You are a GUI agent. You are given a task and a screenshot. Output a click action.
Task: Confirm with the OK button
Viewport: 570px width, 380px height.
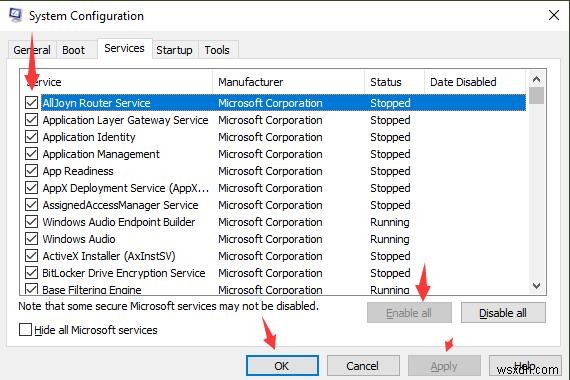click(x=282, y=366)
